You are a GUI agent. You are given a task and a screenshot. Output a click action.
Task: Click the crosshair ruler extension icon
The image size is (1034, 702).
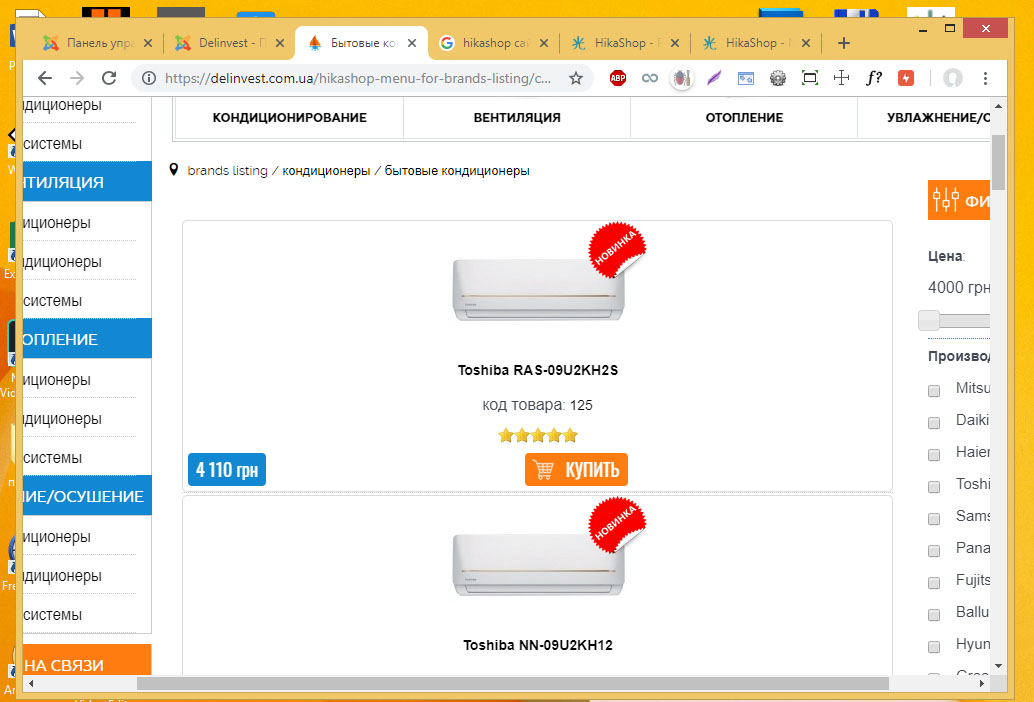point(841,78)
